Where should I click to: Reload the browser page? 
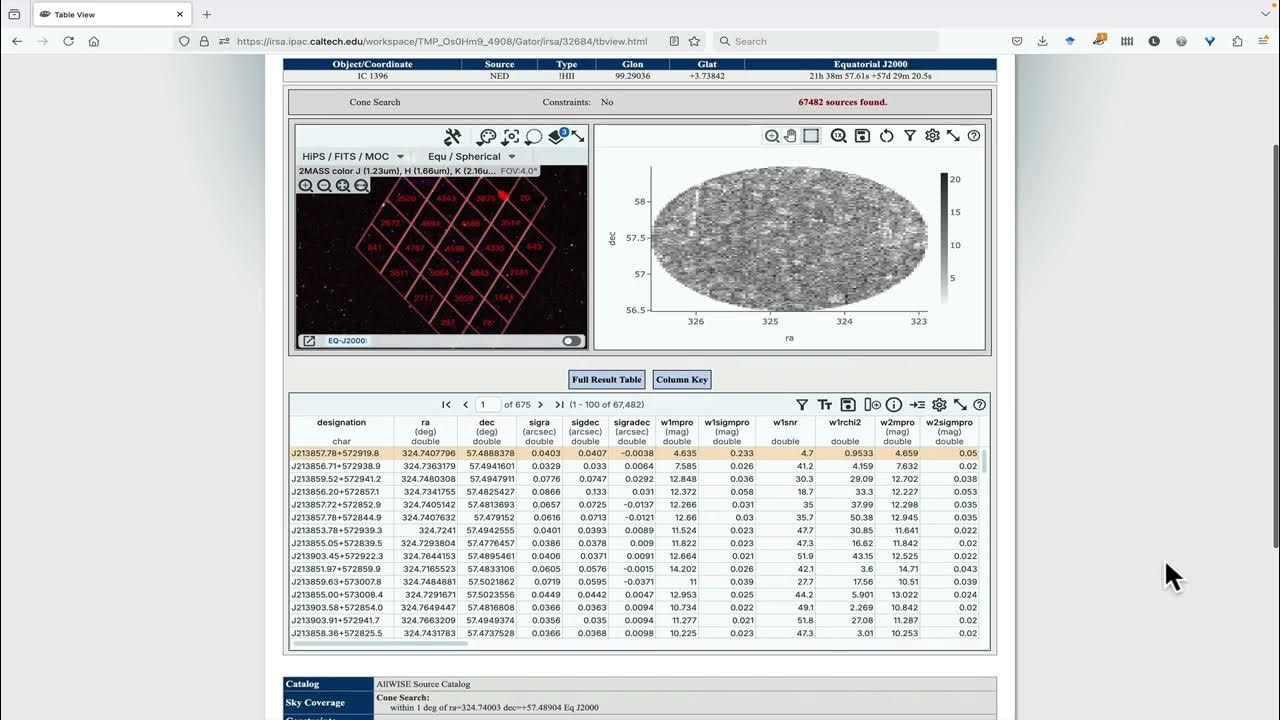[x=68, y=41]
